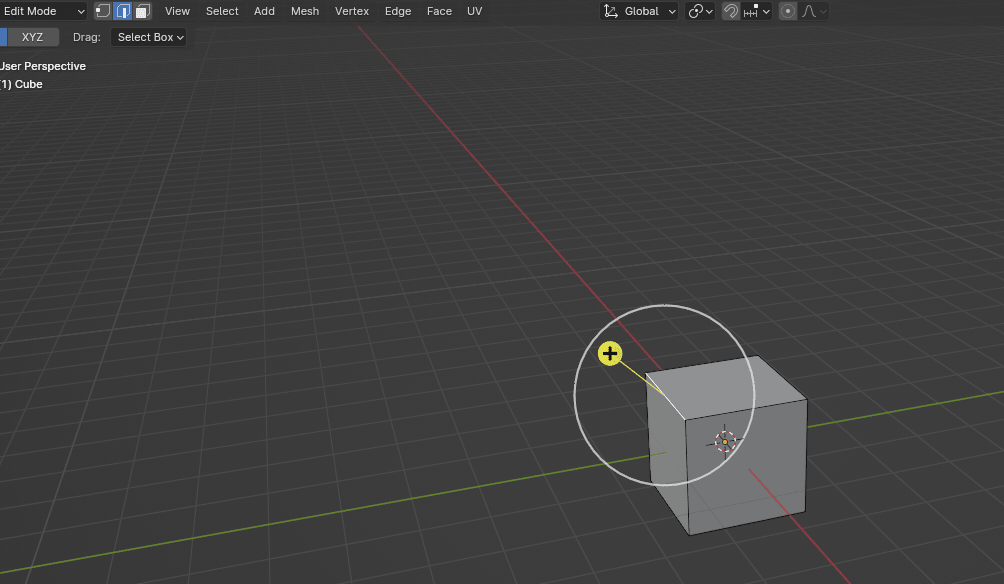Toggle proportional editing
Screen dimensions: 1004x584
pyautogui.click(x=788, y=11)
